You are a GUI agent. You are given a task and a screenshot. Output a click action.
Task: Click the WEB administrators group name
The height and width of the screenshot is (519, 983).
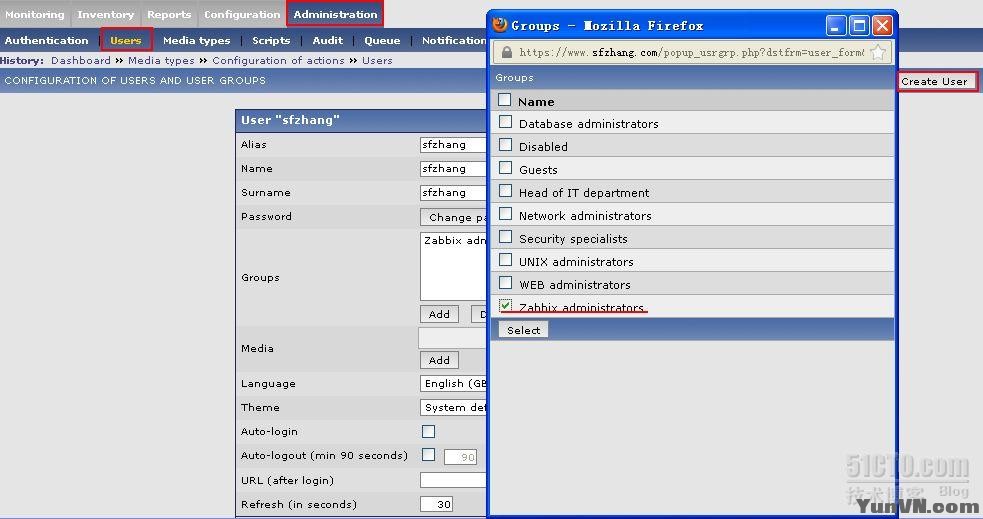point(575,285)
